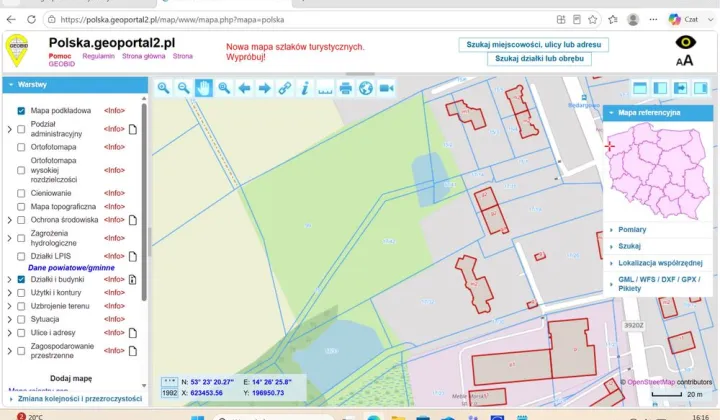Image resolution: width=720 pixels, height=420 pixels.
Task: Click the Geobid yellow logo
Action: pyautogui.click(x=17, y=50)
